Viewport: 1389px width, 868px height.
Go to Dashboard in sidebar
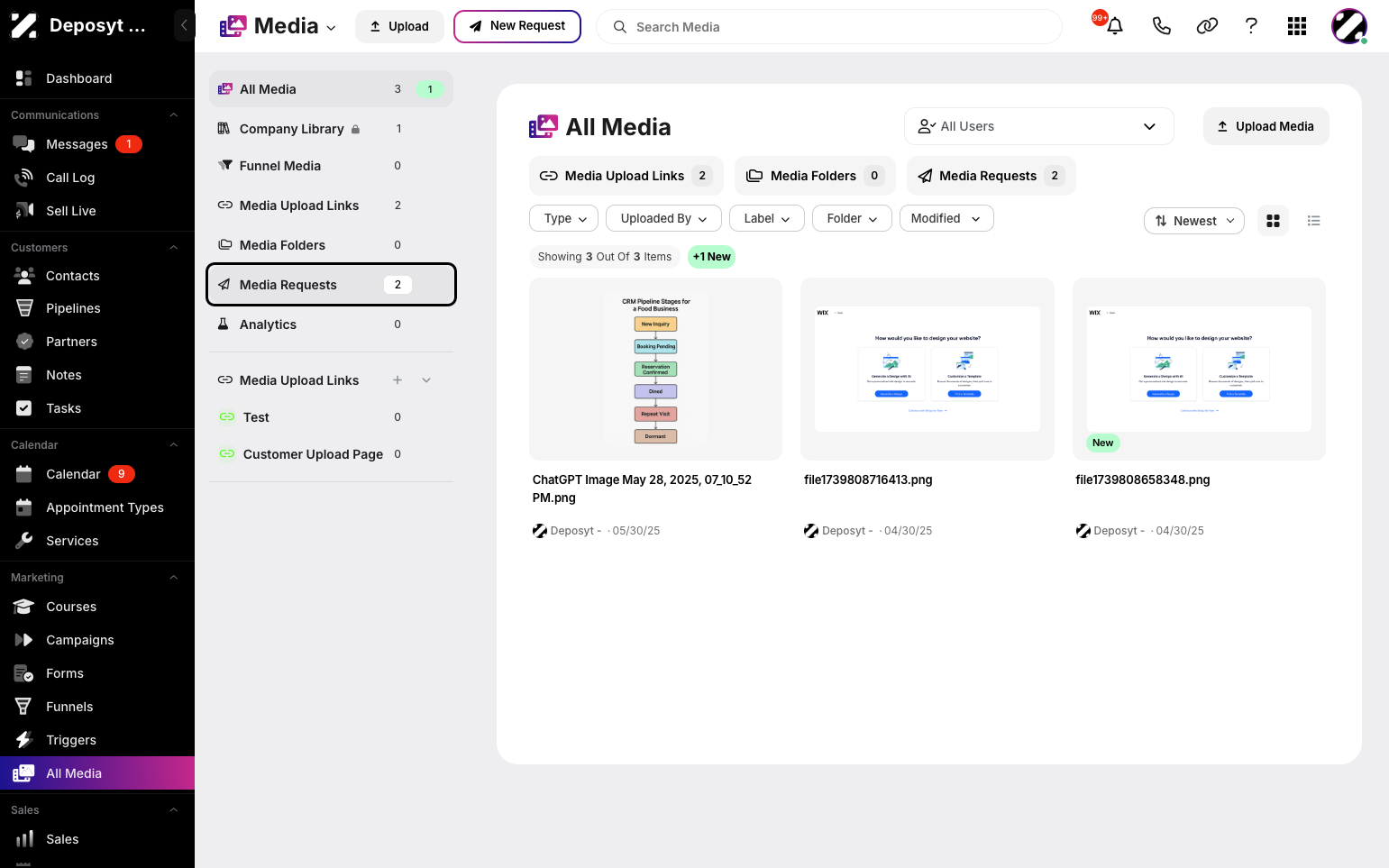(97, 78)
